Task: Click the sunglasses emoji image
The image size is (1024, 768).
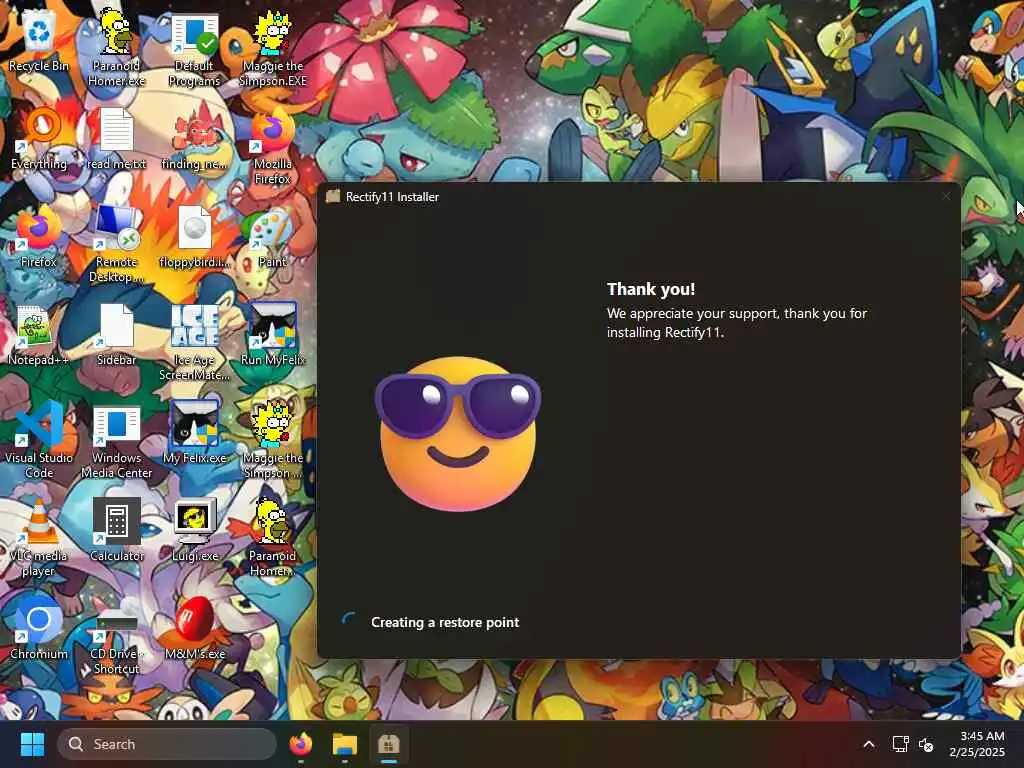Action: click(458, 434)
